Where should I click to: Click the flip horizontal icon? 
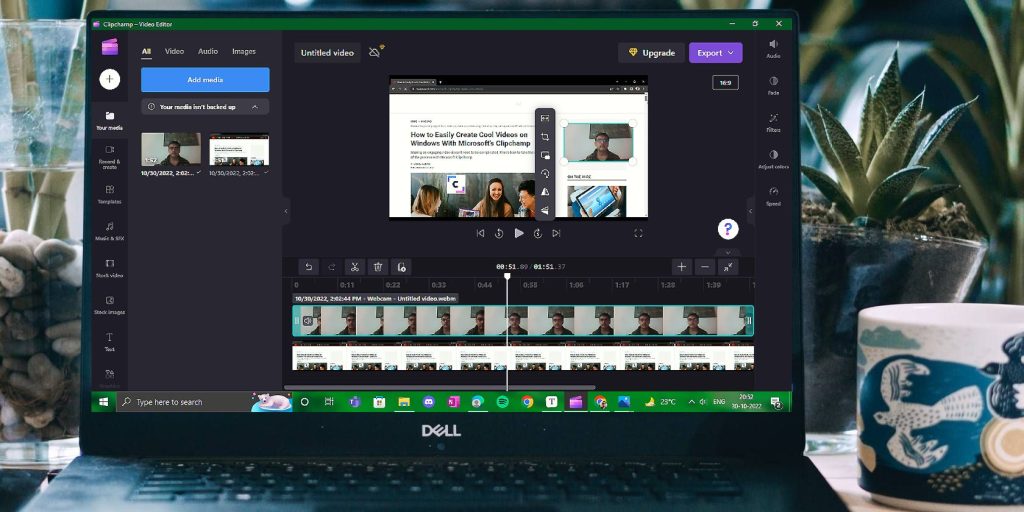(x=545, y=192)
